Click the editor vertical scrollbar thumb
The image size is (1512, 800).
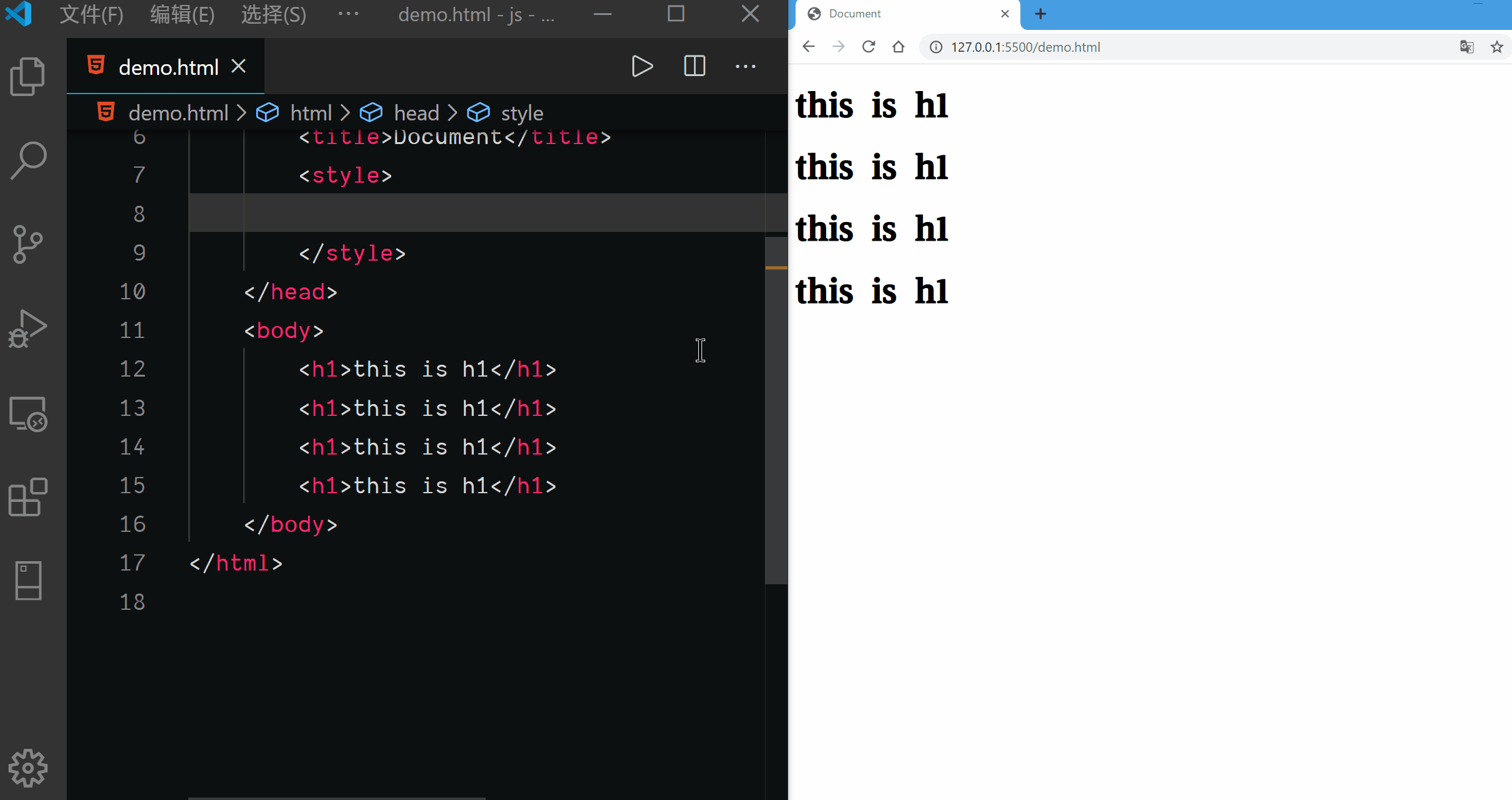coord(776,412)
